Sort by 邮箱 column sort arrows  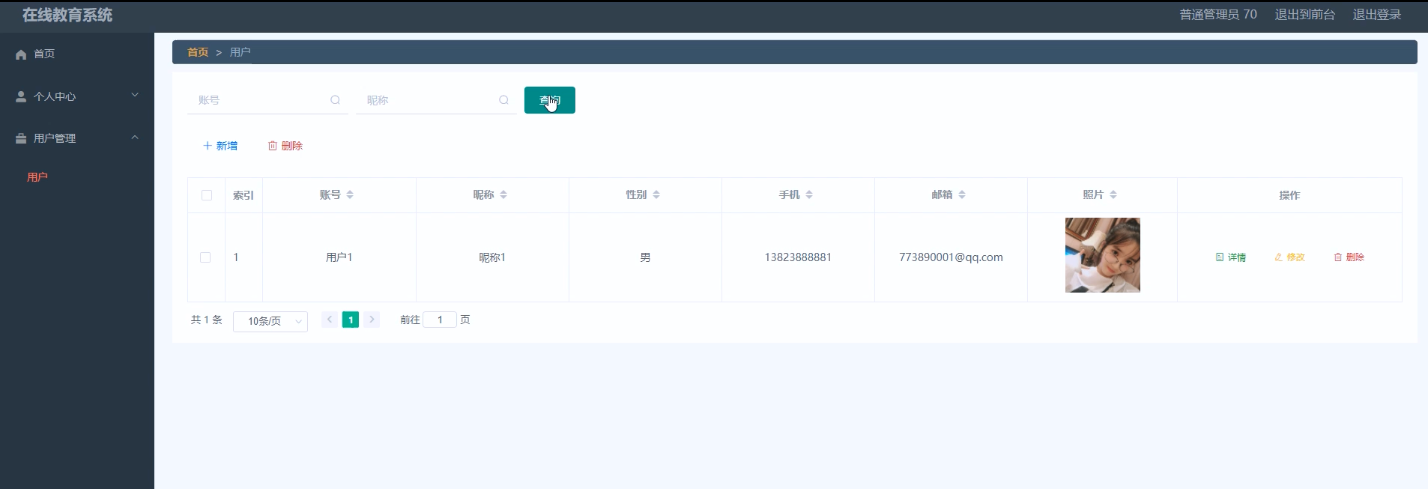pos(962,195)
